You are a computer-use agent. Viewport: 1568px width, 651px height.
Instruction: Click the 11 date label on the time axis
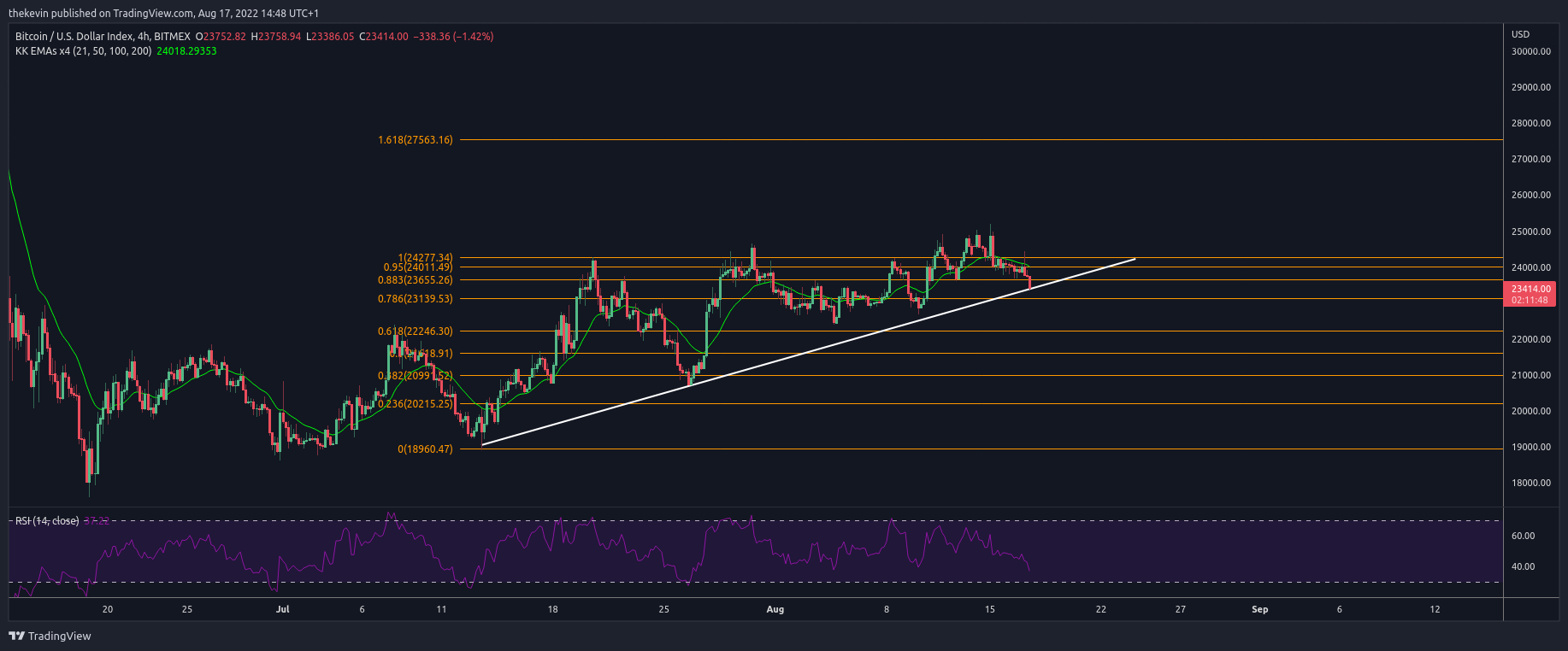[x=441, y=609]
